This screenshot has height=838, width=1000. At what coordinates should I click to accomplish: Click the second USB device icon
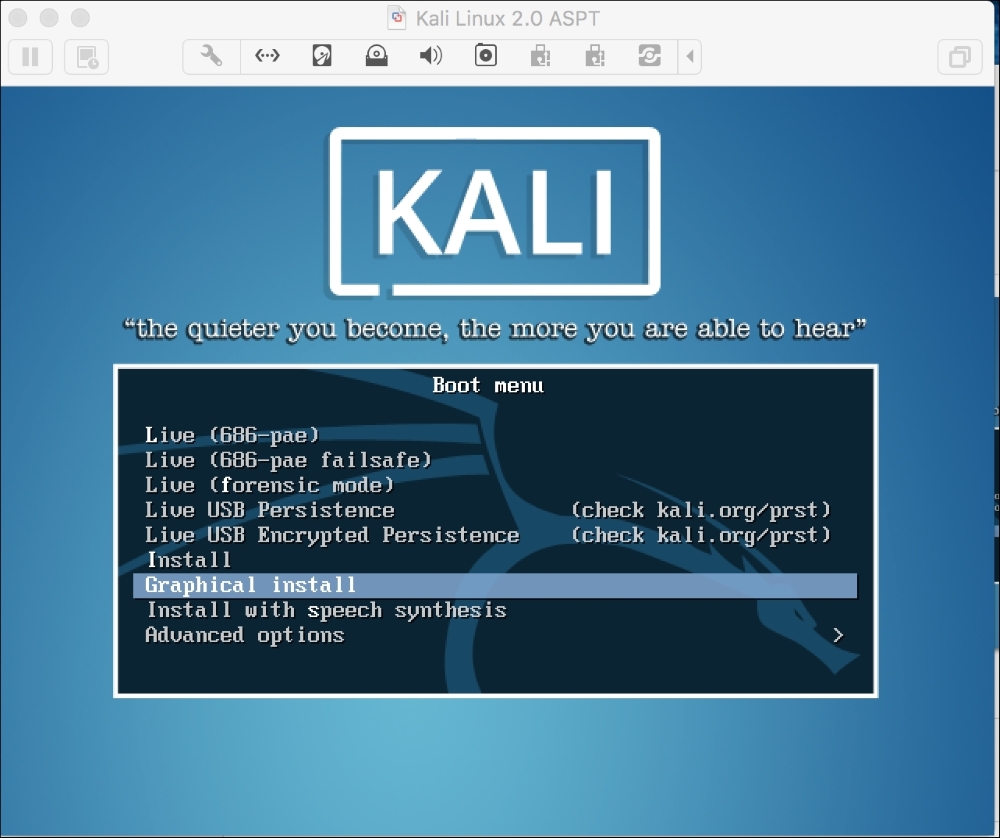[x=594, y=57]
